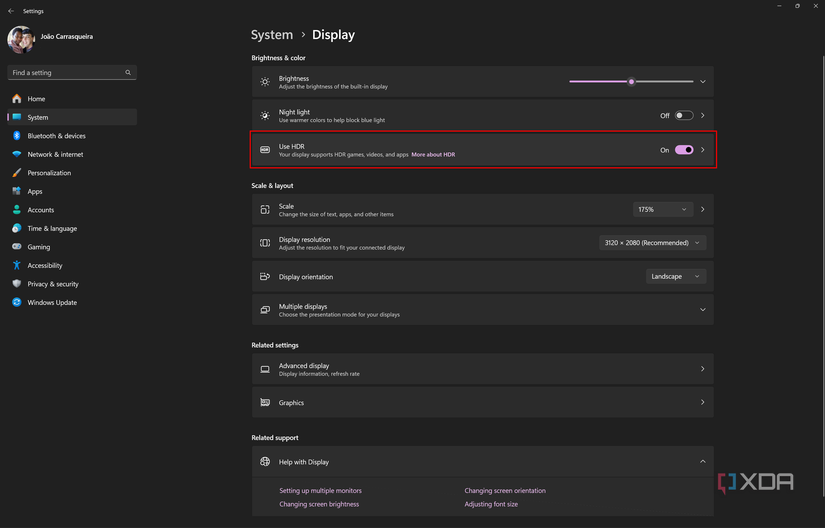Click the Help with Display globe icon
Image resolution: width=825 pixels, height=528 pixels.
tap(265, 462)
